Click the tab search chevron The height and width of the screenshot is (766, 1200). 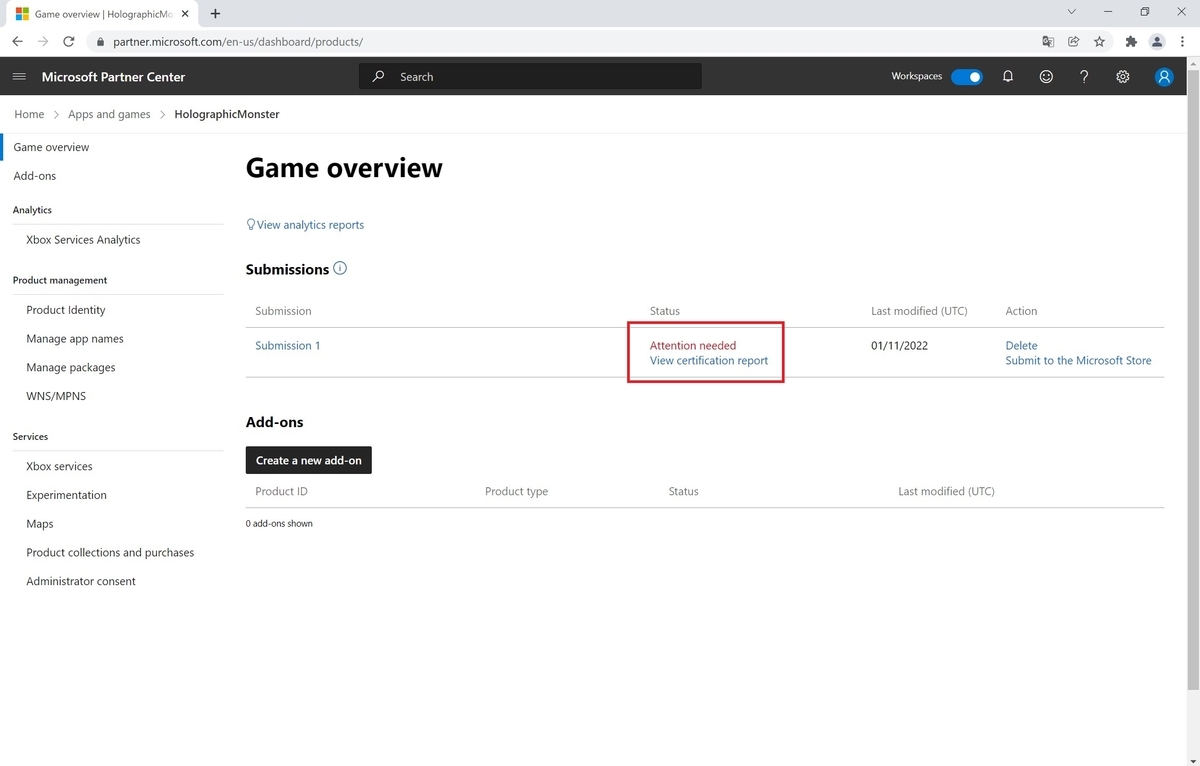[x=1071, y=12]
